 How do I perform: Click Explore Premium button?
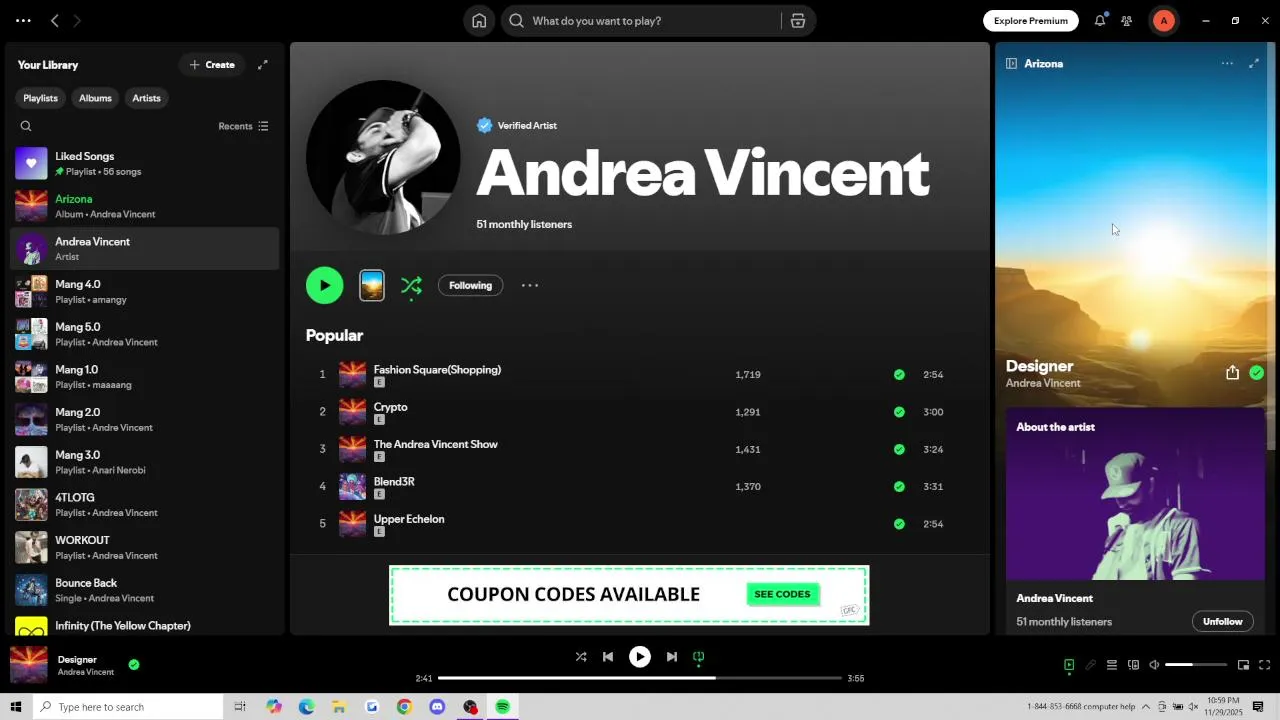tap(1030, 21)
